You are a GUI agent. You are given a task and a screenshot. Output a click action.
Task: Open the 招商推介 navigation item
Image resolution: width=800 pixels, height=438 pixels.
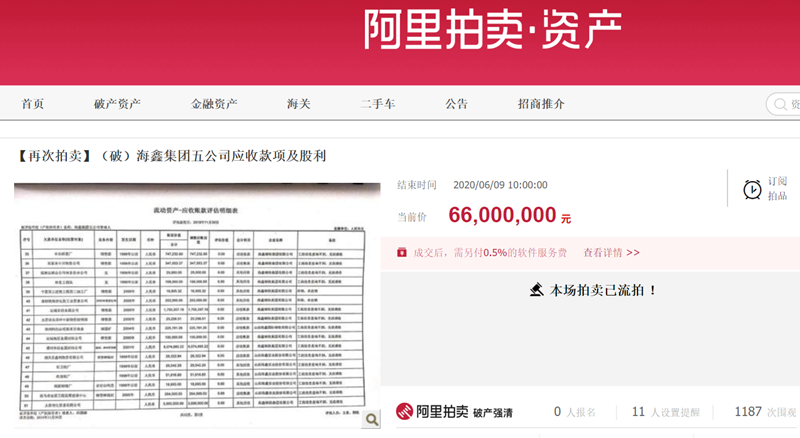[541, 104]
